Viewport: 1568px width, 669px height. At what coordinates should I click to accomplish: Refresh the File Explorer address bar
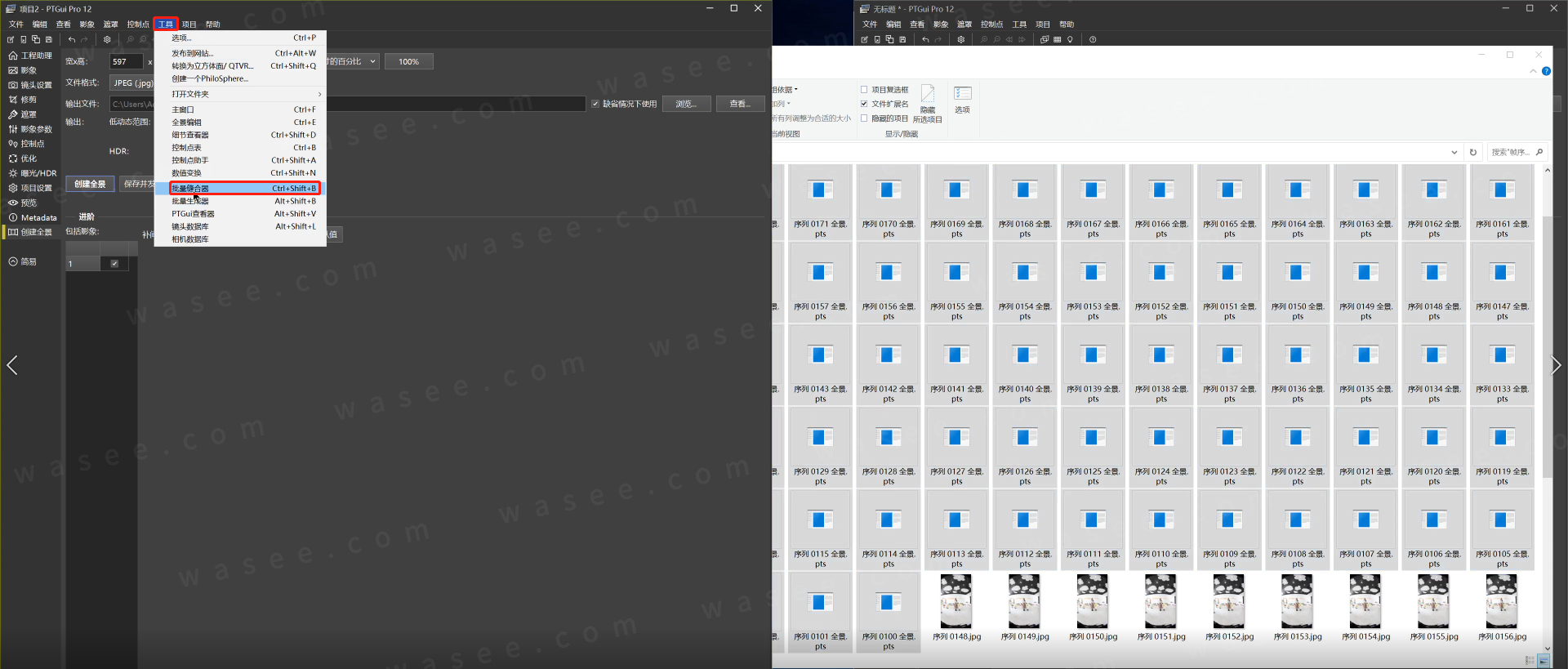[1473, 152]
